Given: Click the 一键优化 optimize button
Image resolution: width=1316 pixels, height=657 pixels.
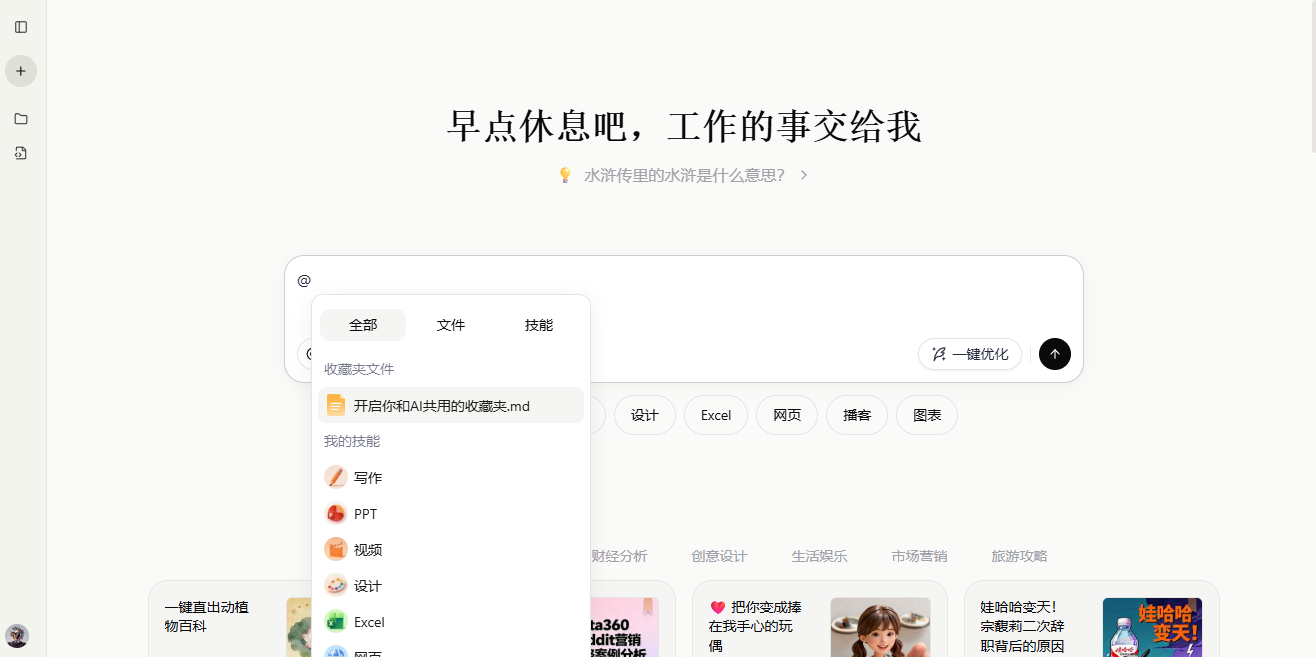Looking at the screenshot, I should pyautogui.click(x=969, y=354).
